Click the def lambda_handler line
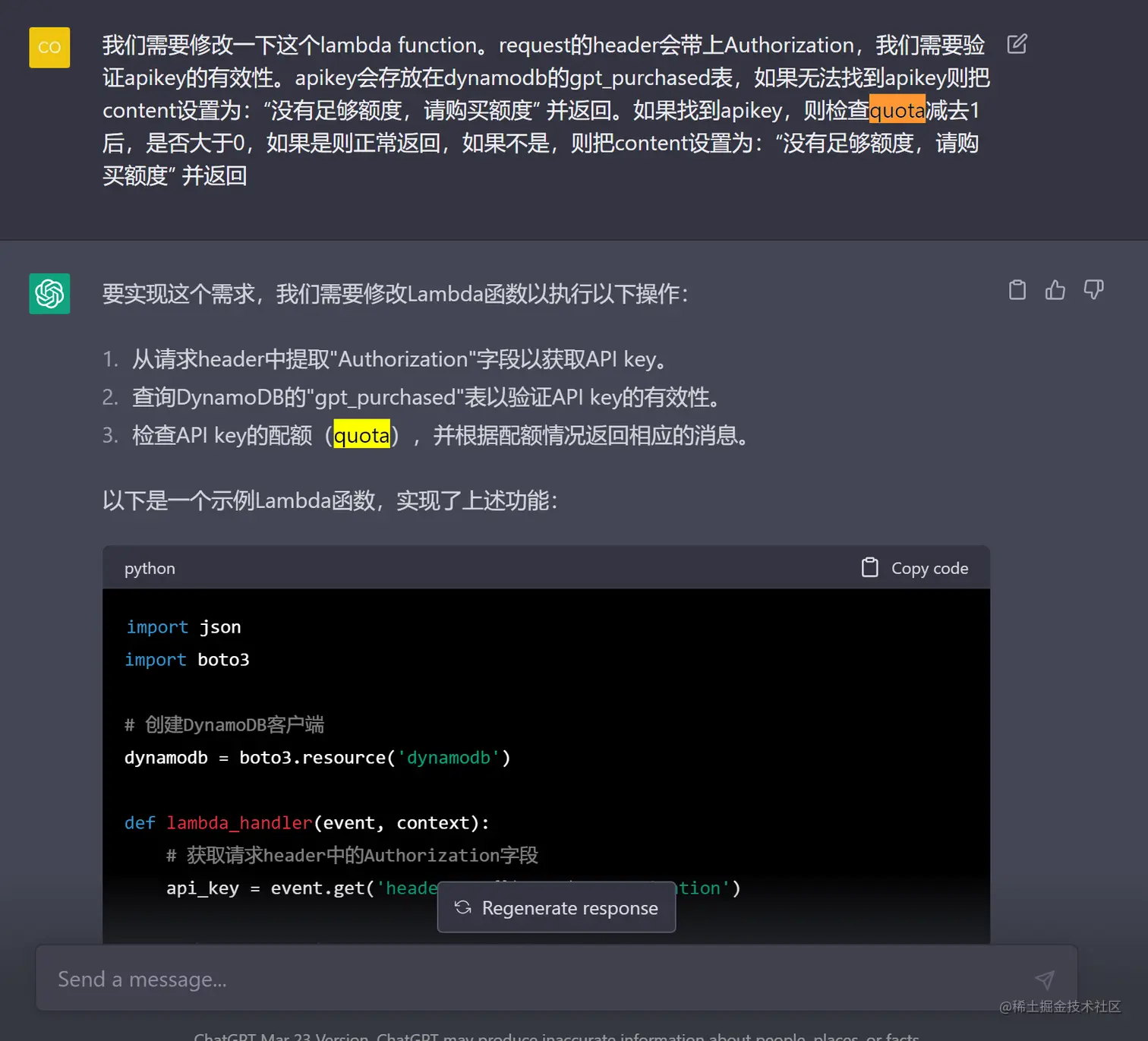Screen dimensions: 1148x1041 [307, 823]
